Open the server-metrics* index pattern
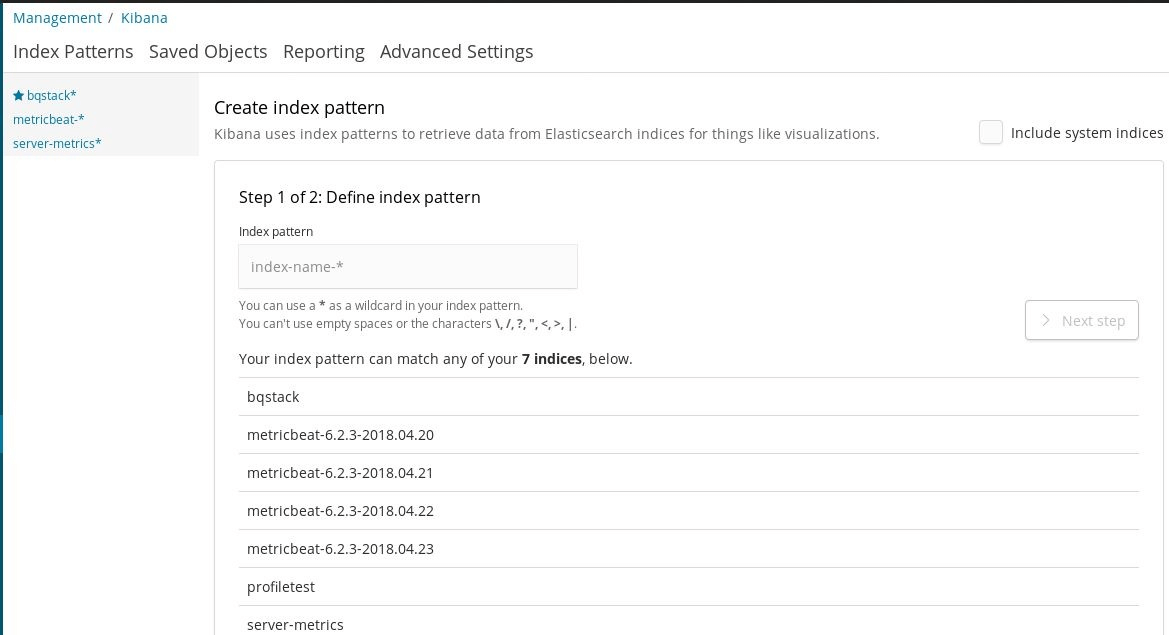The width and height of the screenshot is (1169, 635). click(x=57, y=144)
